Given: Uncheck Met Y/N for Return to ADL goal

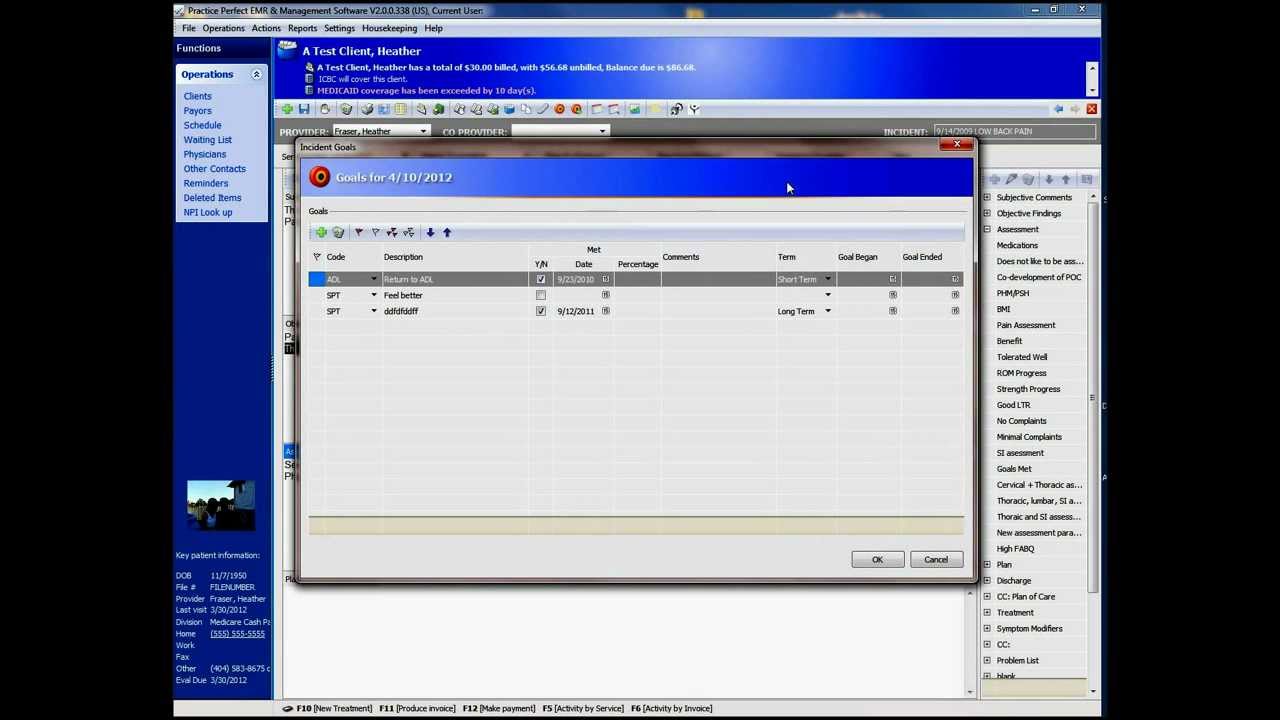Looking at the screenshot, I should [x=541, y=279].
